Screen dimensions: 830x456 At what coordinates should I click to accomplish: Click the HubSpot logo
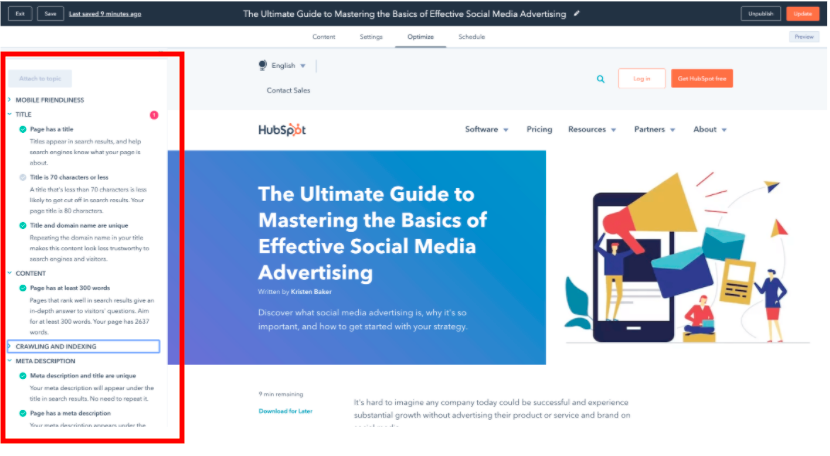point(282,130)
